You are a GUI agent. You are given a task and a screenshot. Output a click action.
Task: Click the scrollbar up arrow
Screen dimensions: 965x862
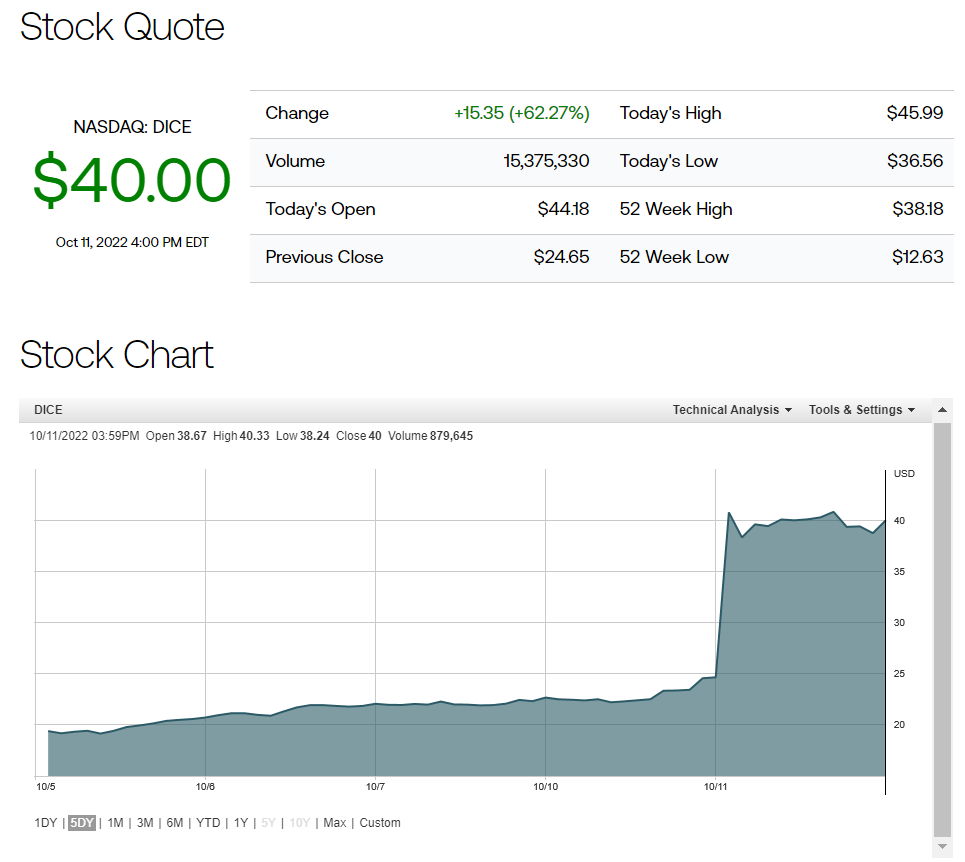click(942, 410)
